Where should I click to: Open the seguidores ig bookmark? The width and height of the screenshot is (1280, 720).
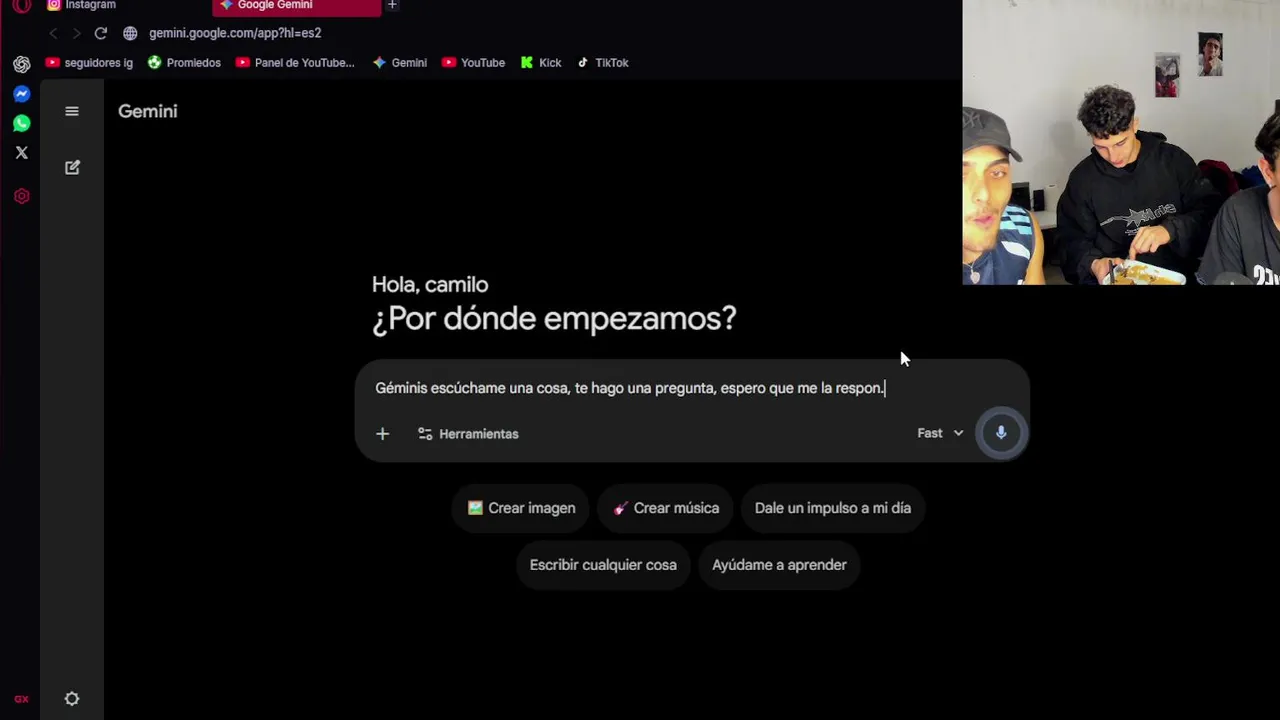(x=89, y=62)
